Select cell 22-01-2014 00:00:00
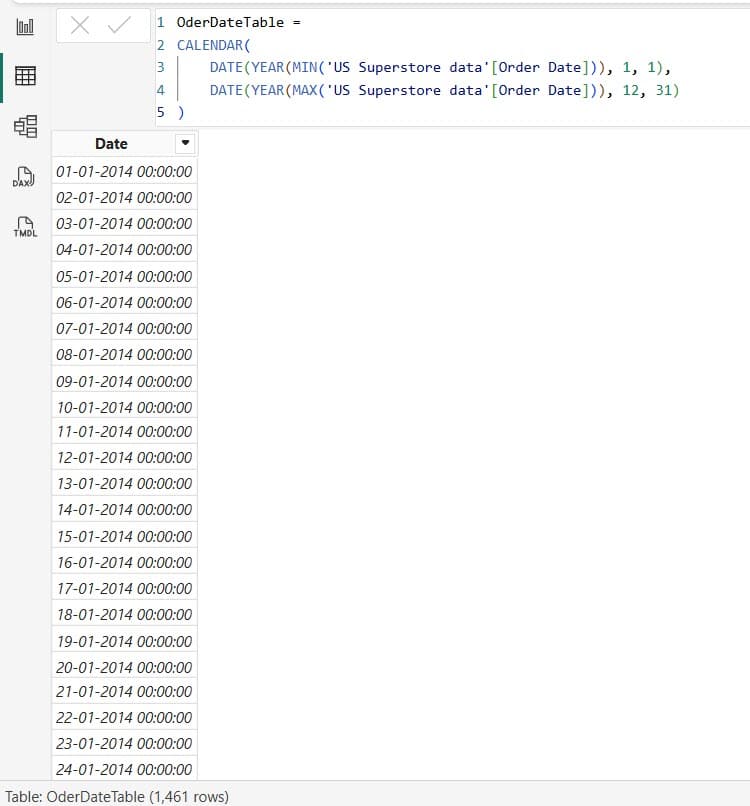The height and width of the screenshot is (806, 750). pyautogui.click(x=124, y=718)
